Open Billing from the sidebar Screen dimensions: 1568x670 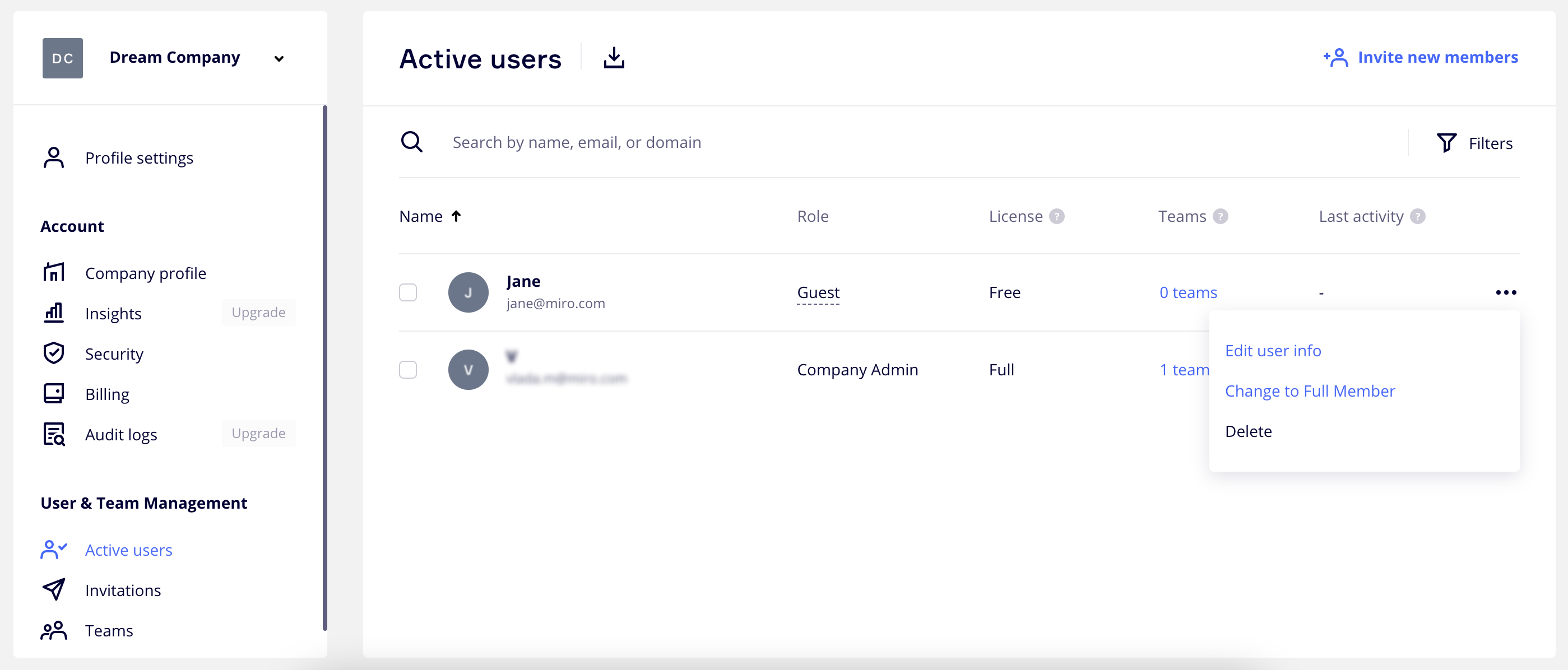pyautogui.click(x=107, y=394)
